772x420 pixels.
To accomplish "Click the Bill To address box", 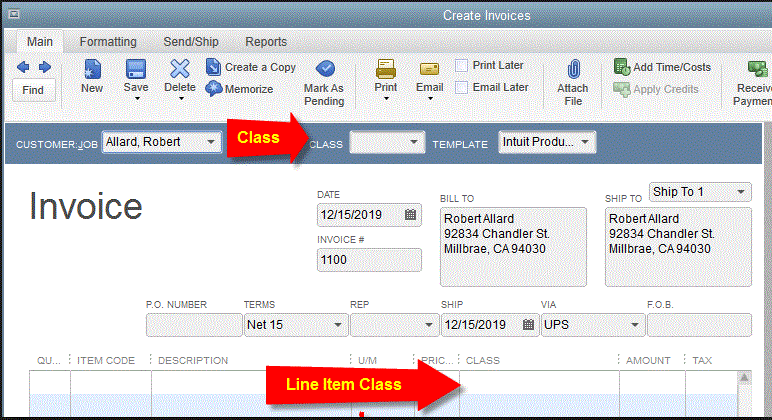I will [x=513, y=247].
